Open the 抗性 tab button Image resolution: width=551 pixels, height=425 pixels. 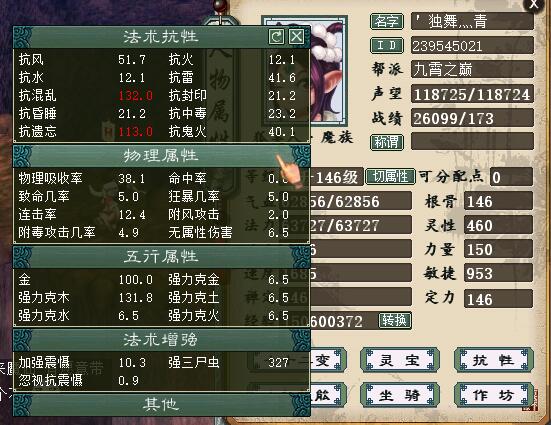coord(494,360)
